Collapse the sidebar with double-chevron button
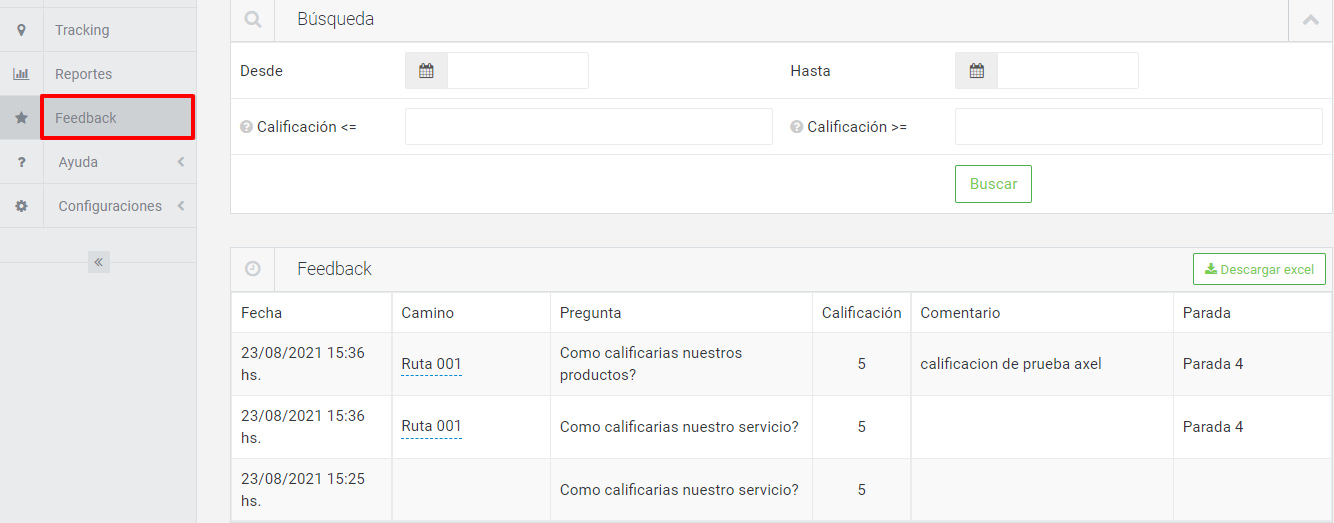The image size is (1334, 523). (99, 262)
